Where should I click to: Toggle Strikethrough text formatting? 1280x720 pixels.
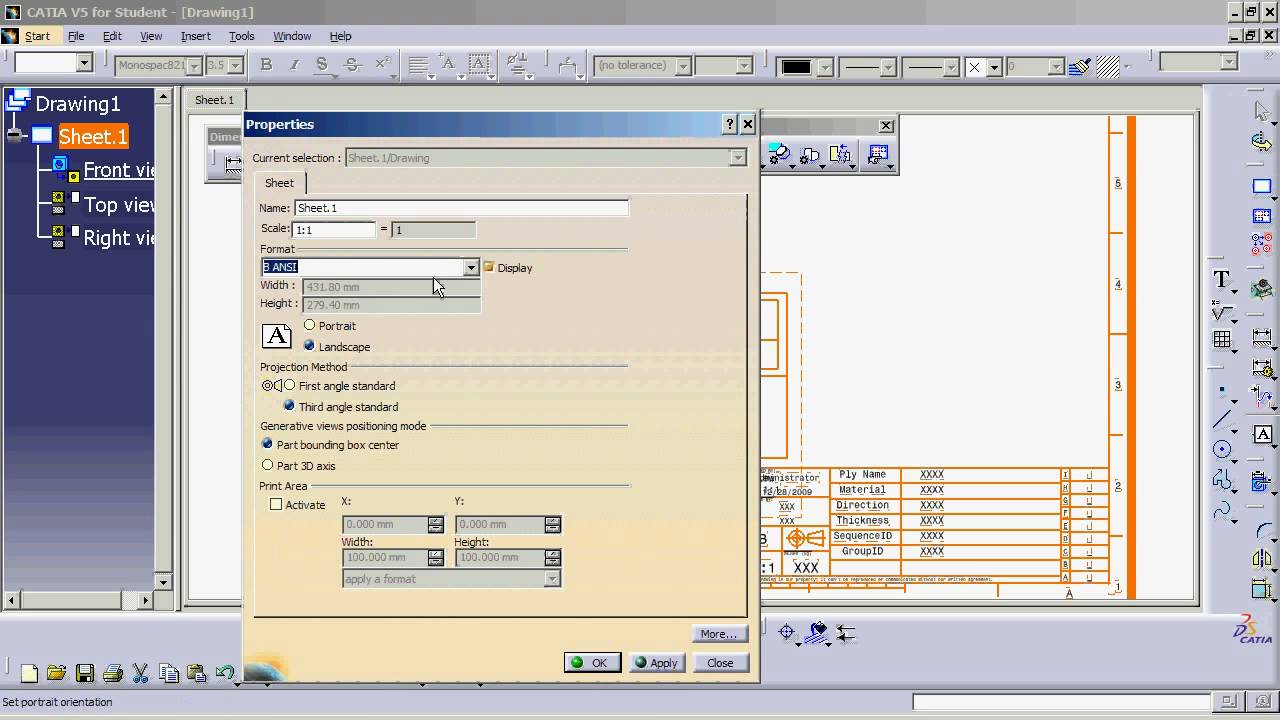[x=351, y=65]
